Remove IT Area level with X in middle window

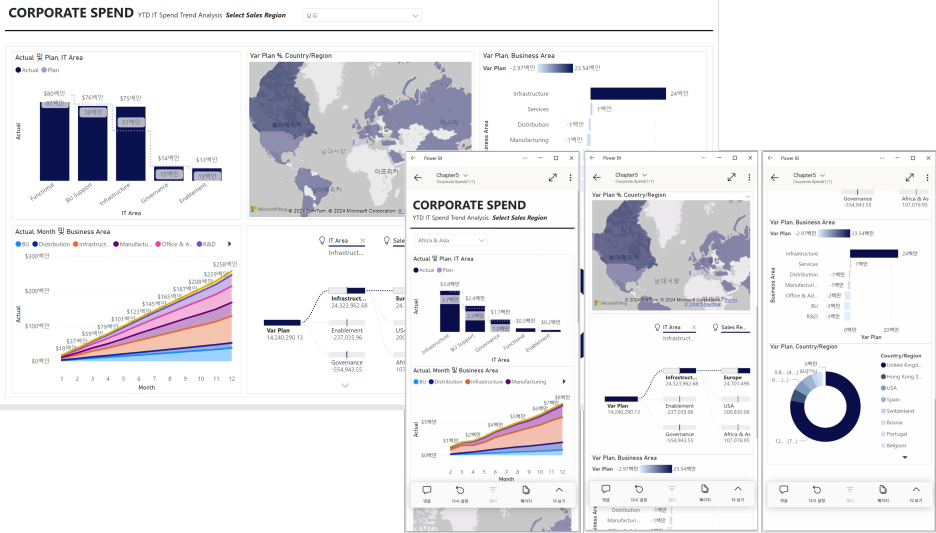click(694, 327)
